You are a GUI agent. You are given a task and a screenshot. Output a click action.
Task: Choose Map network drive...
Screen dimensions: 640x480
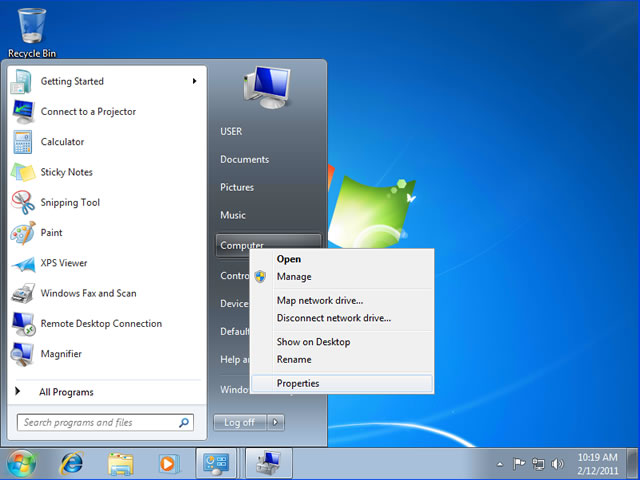pos(342,300)
